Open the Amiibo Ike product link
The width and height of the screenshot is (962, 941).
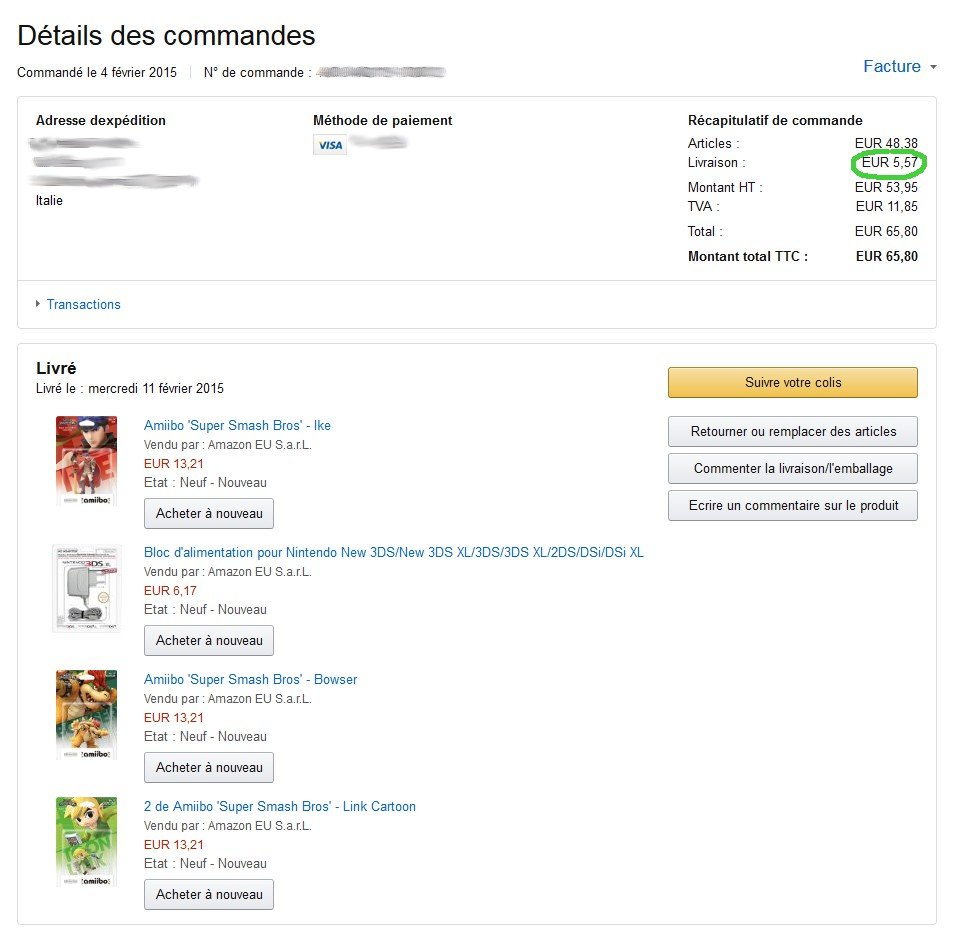pyautogui.click(x=237, y=425)
